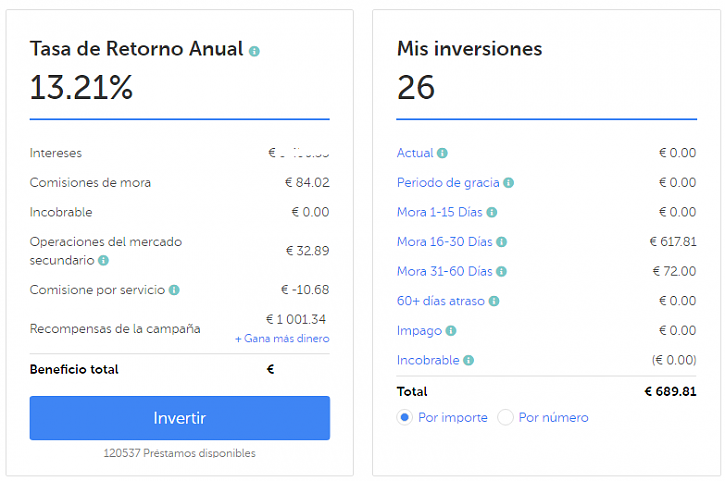Viewport: 725px width, 481px height.
Task: Click info icon beside Incobrable in investments
Action: (468, 360)
